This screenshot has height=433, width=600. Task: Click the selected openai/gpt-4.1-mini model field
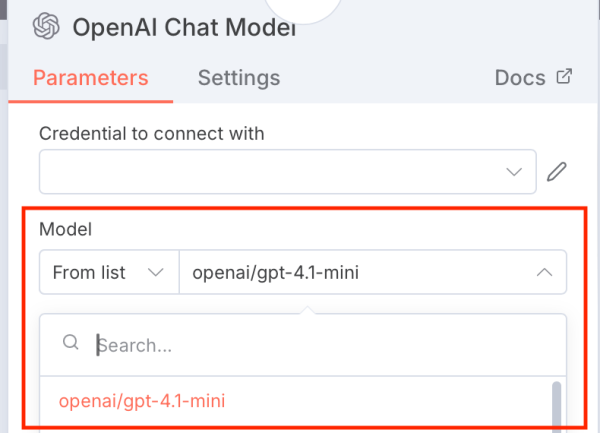tap(360, 272)
